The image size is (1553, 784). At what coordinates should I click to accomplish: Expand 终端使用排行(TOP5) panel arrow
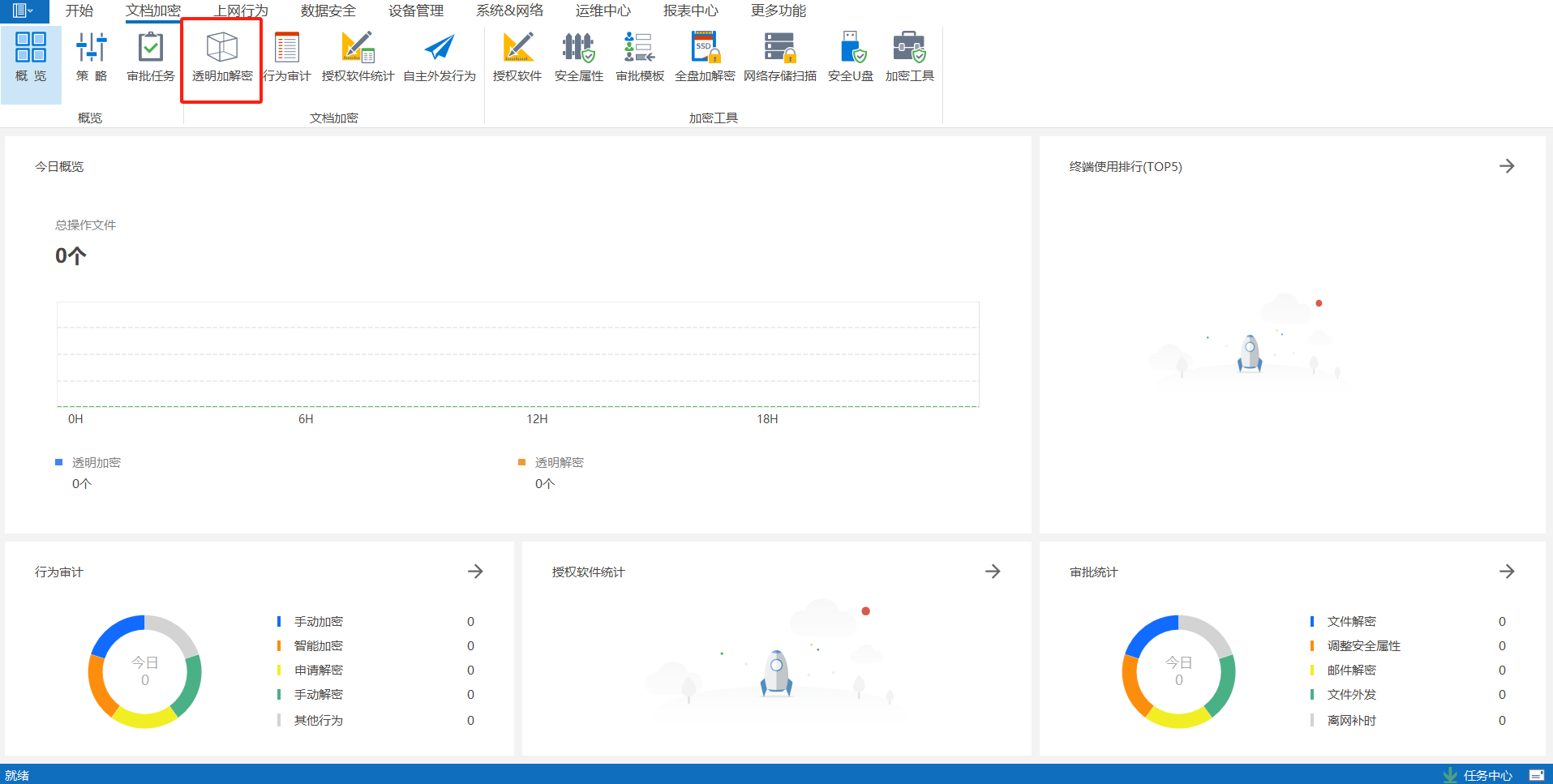coord(1506,166)
